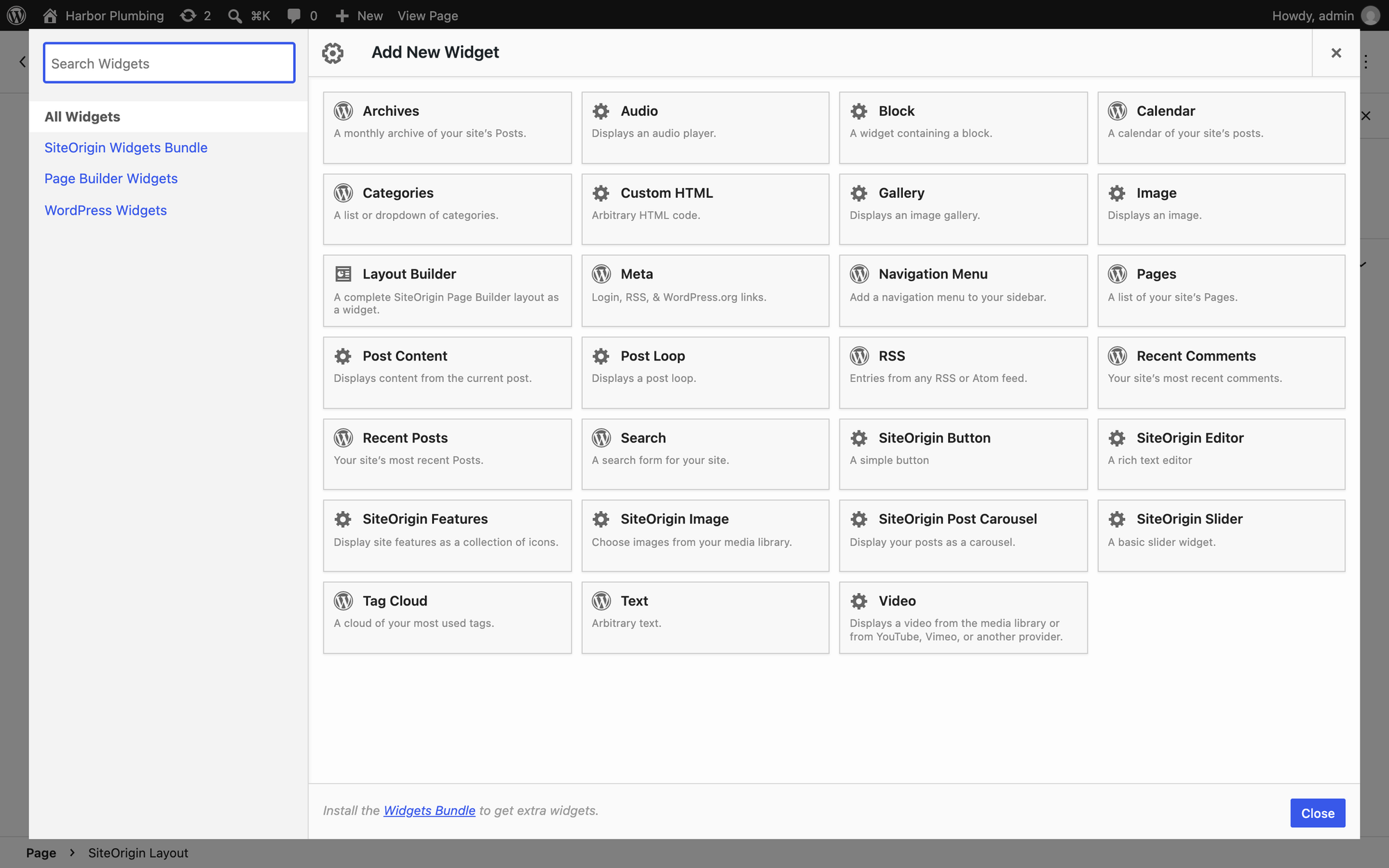
Task: Select the All Widgets filter
Action: (x=169, y=117)
